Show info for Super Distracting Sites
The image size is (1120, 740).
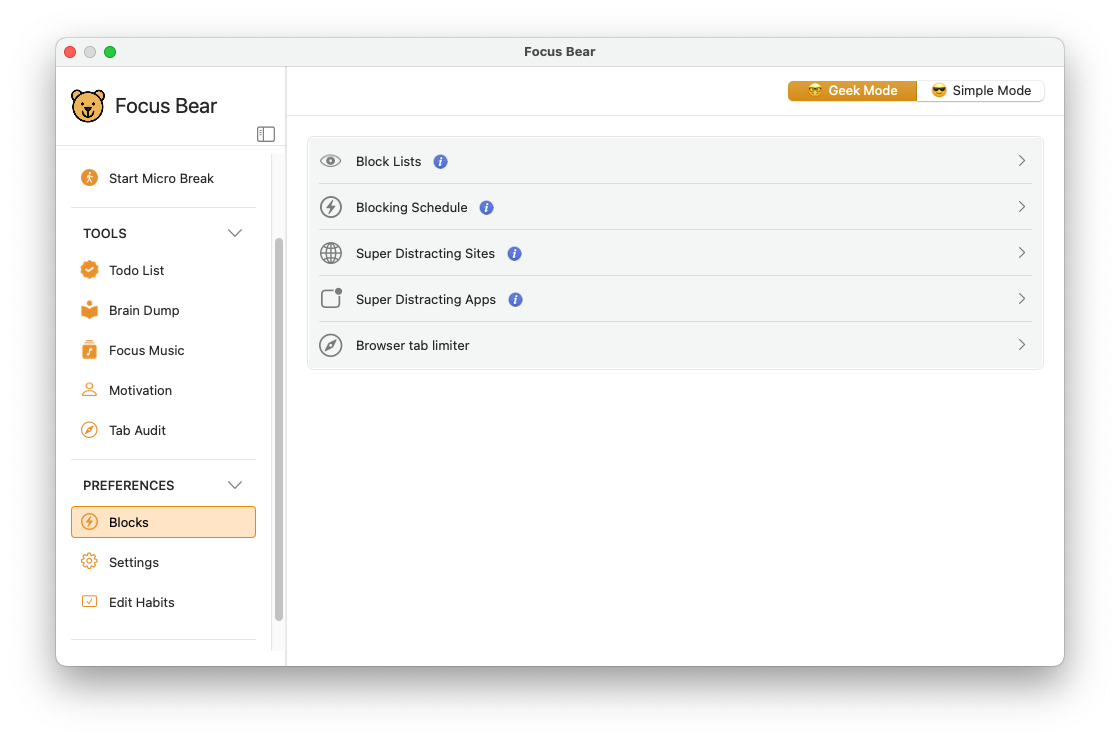tap(514, 254)
